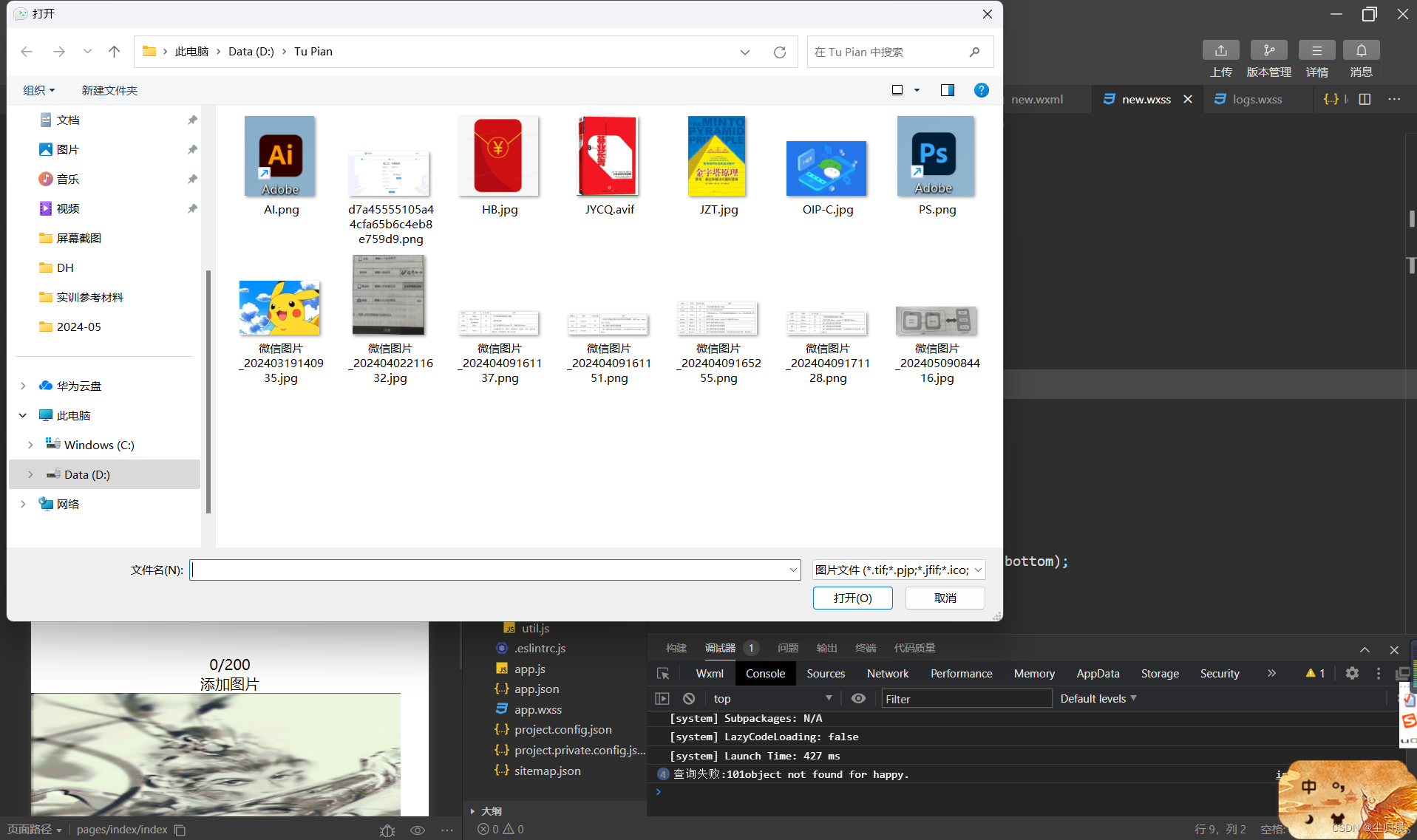
Task: Select JYCQ.avif thumbnail
Action: [x=608, y=157]
